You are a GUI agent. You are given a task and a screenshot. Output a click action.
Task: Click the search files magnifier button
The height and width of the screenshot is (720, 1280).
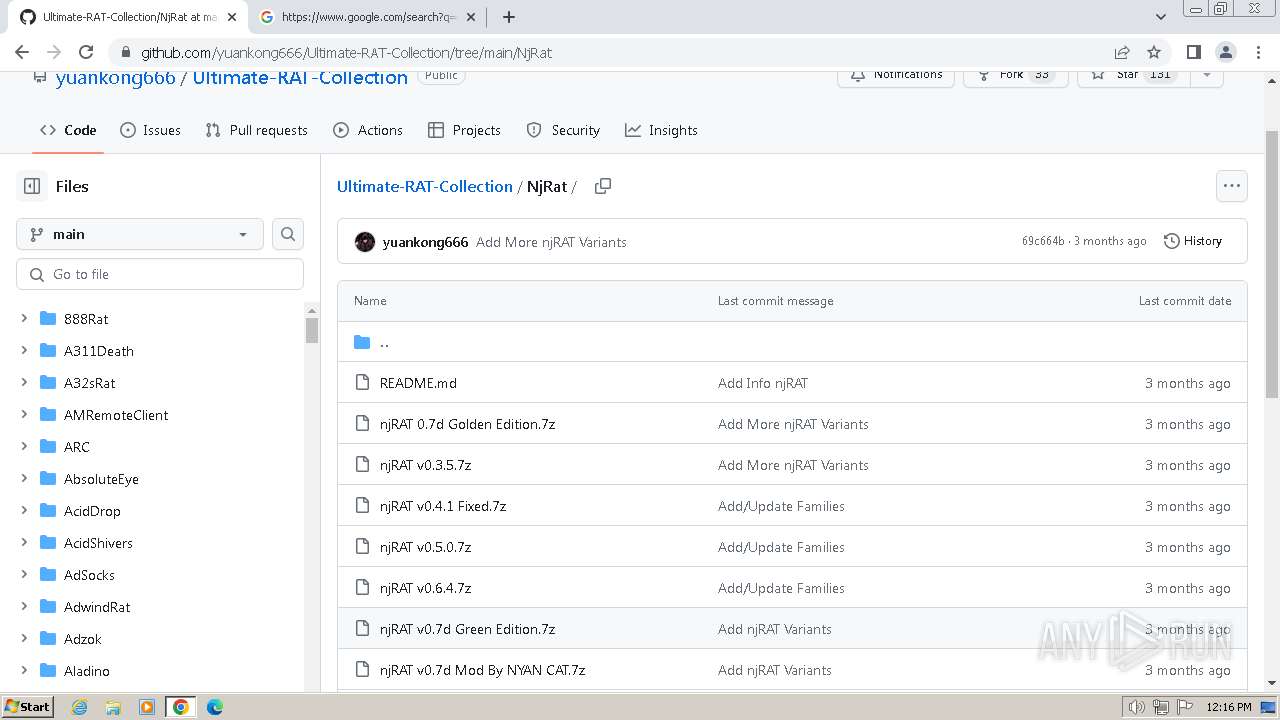coord(288,234)
